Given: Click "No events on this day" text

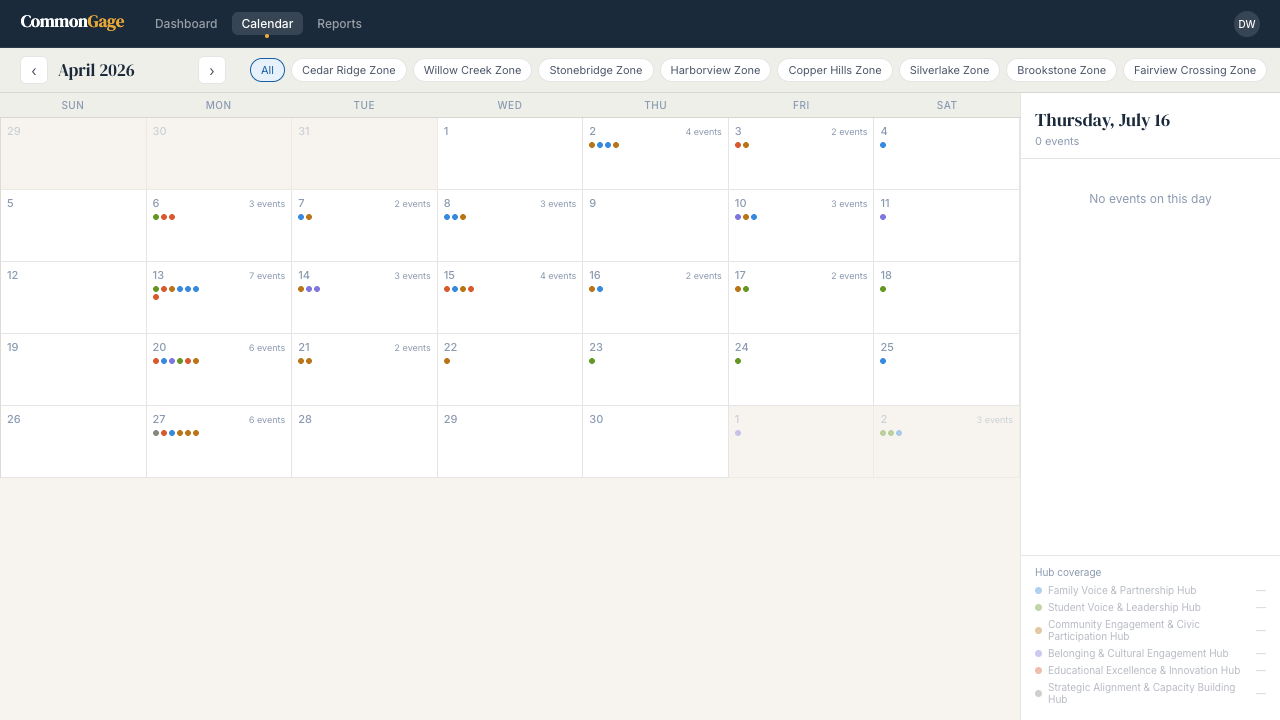Looking at the screenshot, I should (1150, 199).
